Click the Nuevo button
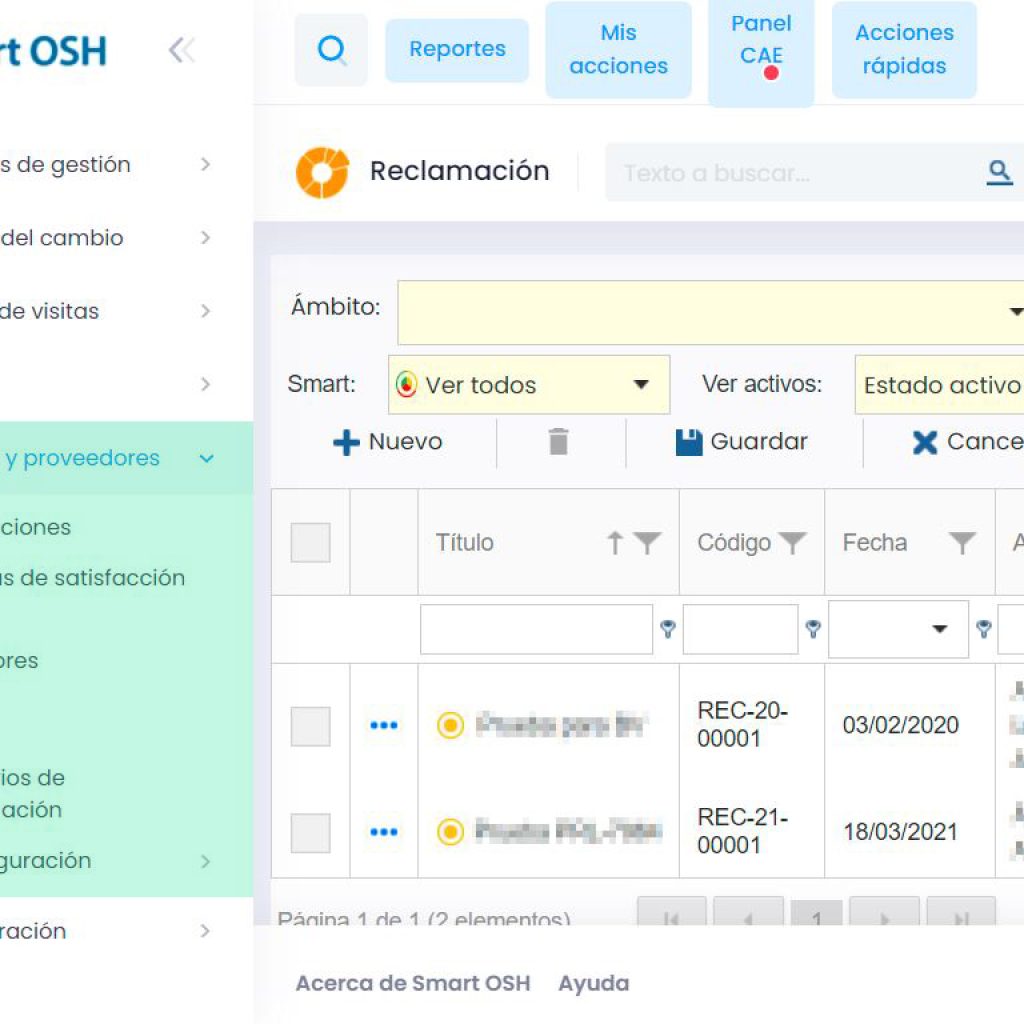1024x1024 pixels. point(388,441)
